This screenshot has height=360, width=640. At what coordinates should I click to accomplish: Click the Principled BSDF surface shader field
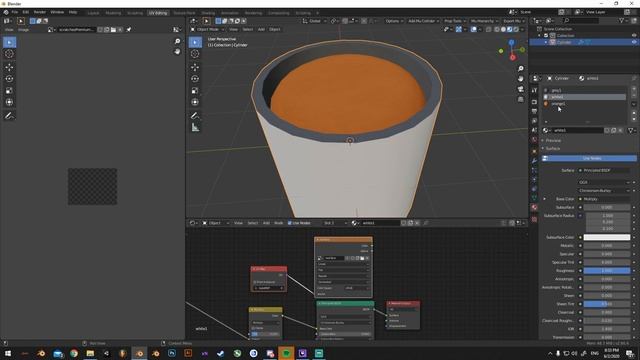click(x=604, y=170)
